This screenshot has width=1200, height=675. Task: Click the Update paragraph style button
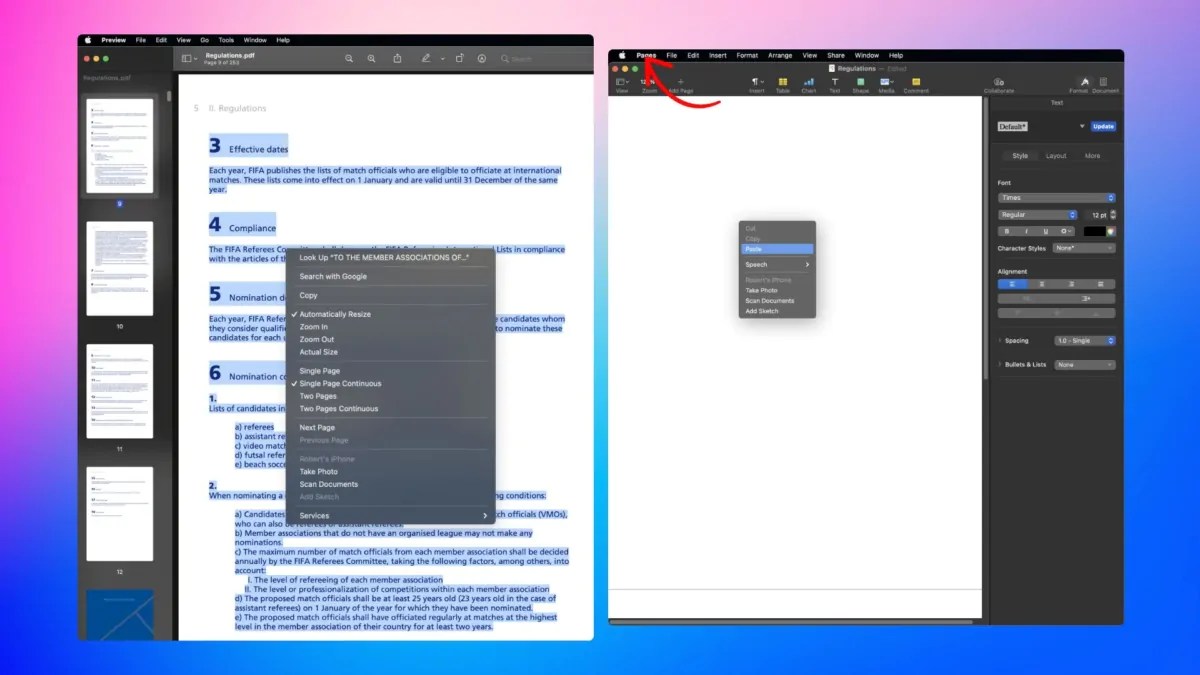coord(1102,126)
